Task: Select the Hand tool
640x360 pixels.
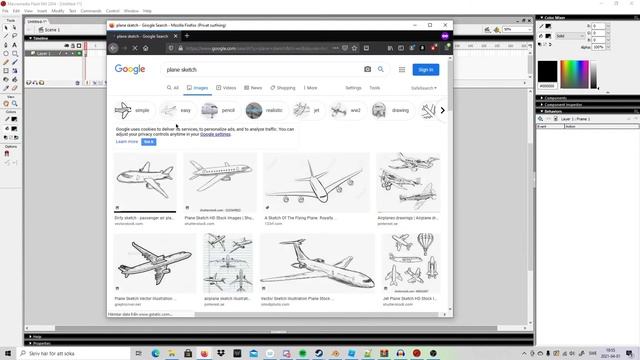Action: (6, 104)
